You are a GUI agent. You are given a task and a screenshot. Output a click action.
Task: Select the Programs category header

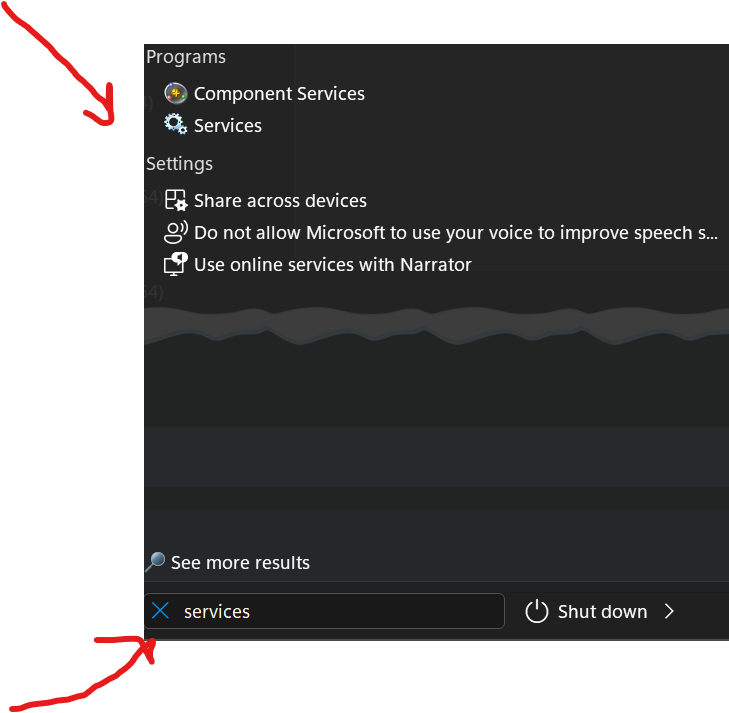(x=186, y=57)
